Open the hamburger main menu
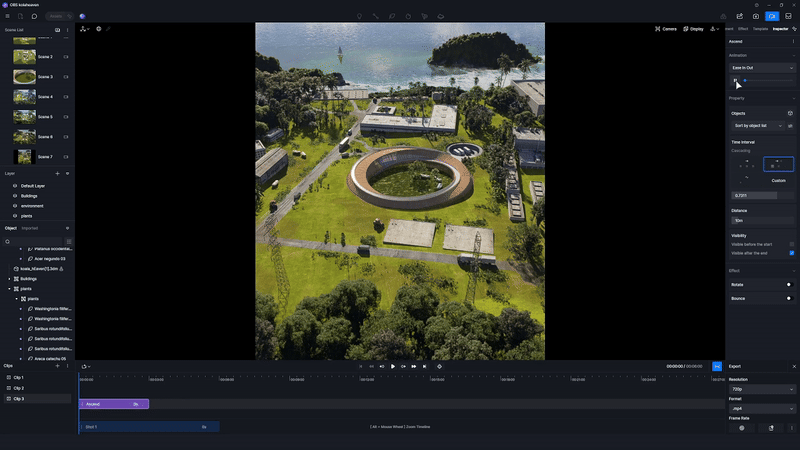 (x=7, y=16)
